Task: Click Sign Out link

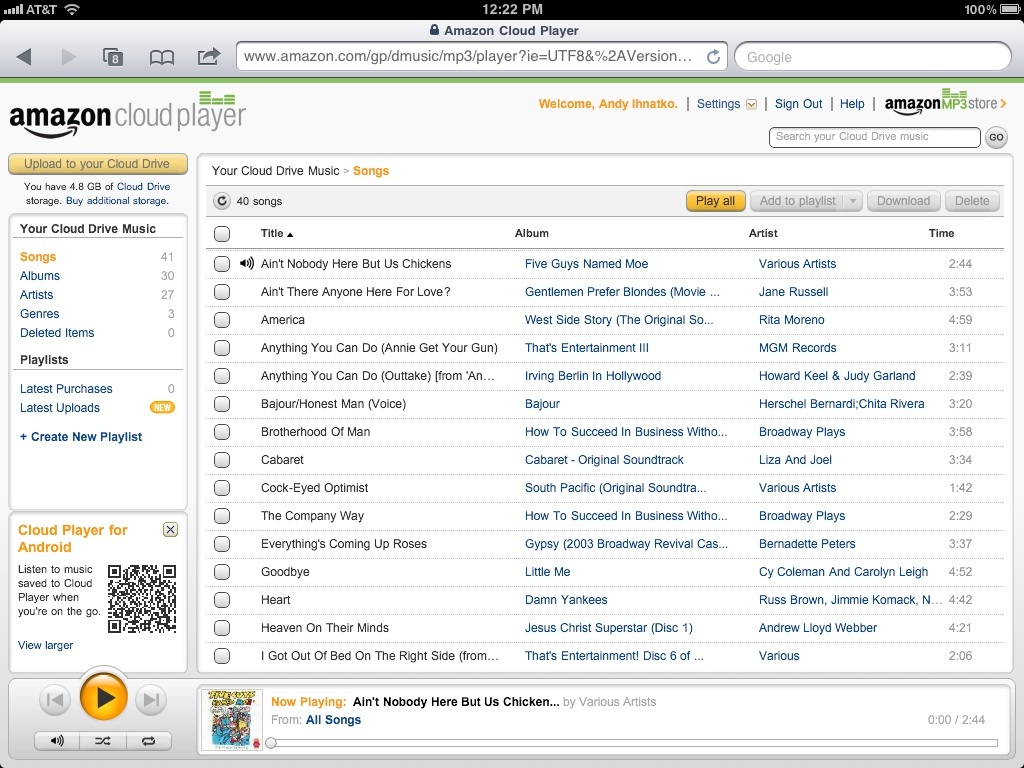Action: pyautogui.click(x=798, y=104)
